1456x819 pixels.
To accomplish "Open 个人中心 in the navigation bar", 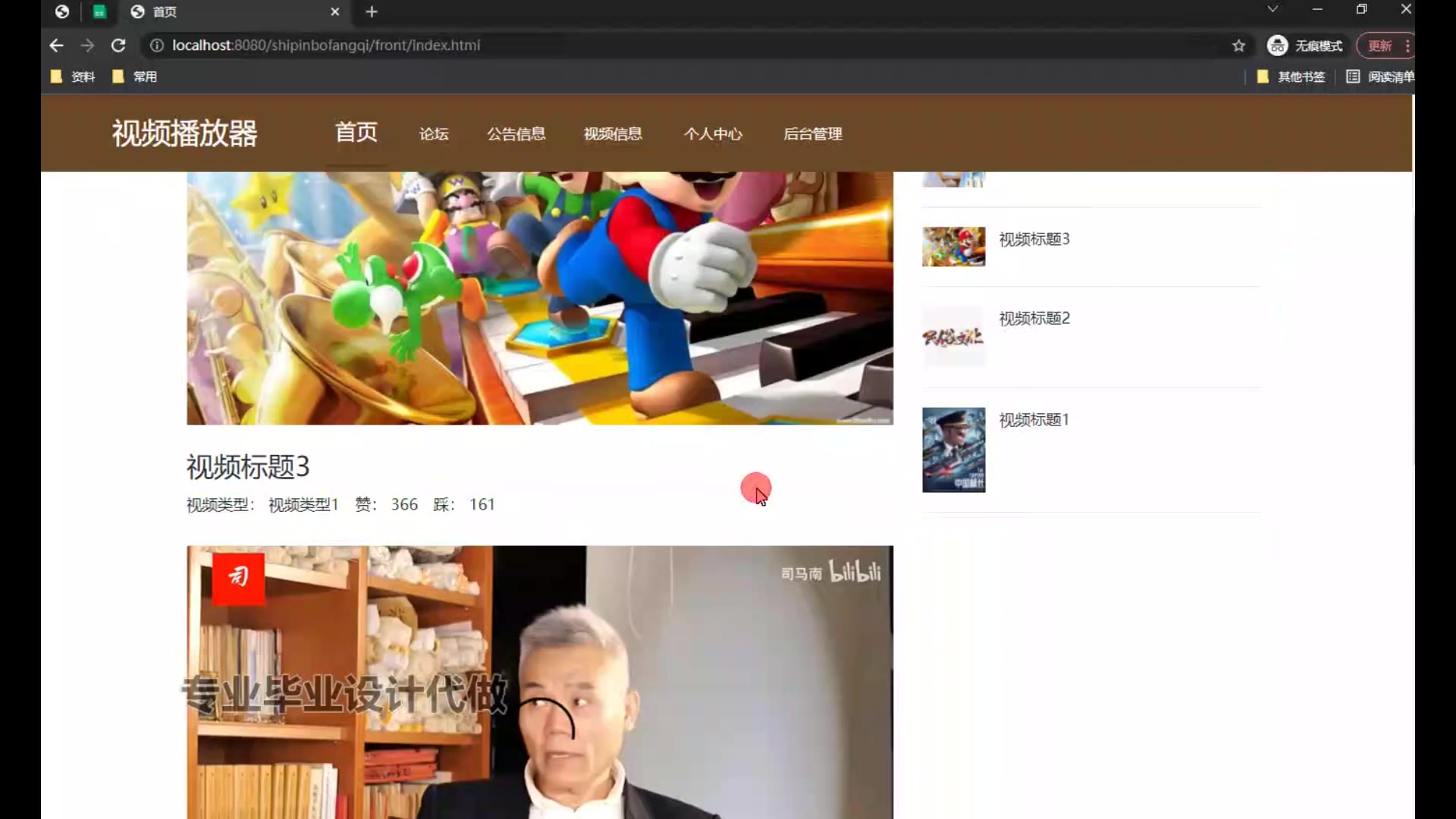I will click(713, 134).
